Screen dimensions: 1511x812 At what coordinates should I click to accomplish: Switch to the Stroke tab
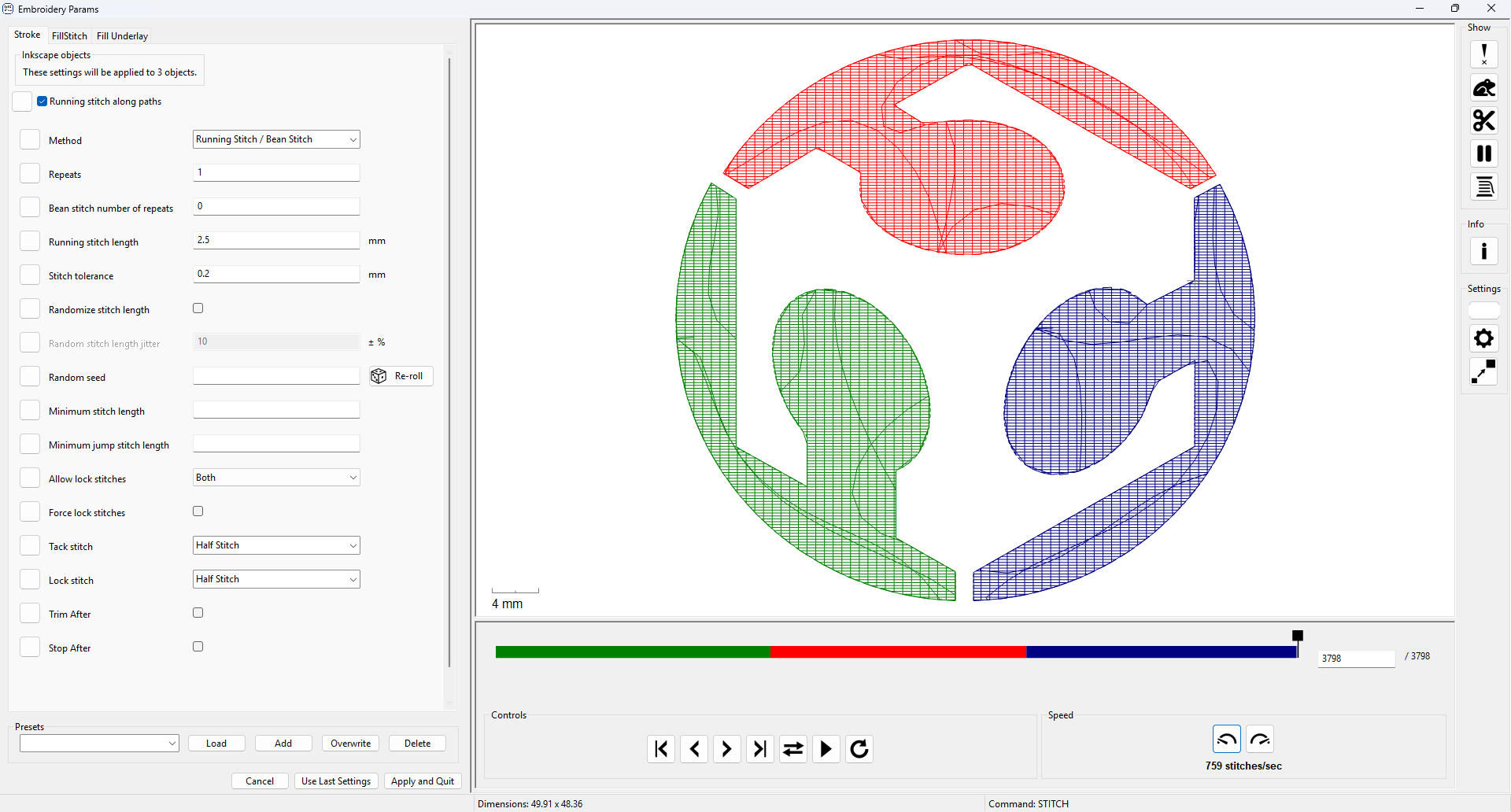pyautogui.click(x=27, y=35)
